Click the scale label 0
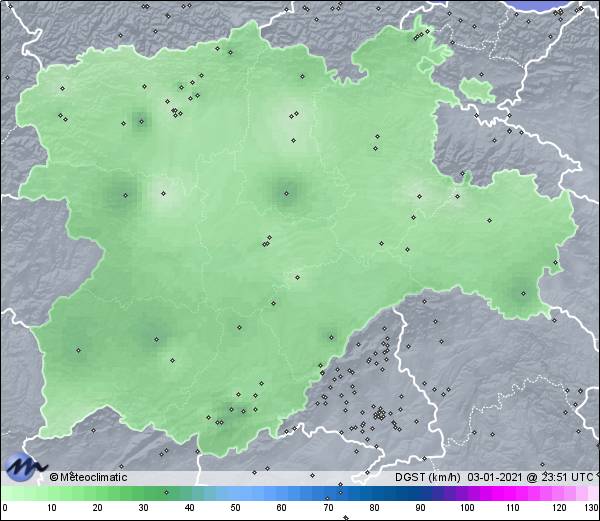This screenshot has width=600, height=521. (5, 508)
